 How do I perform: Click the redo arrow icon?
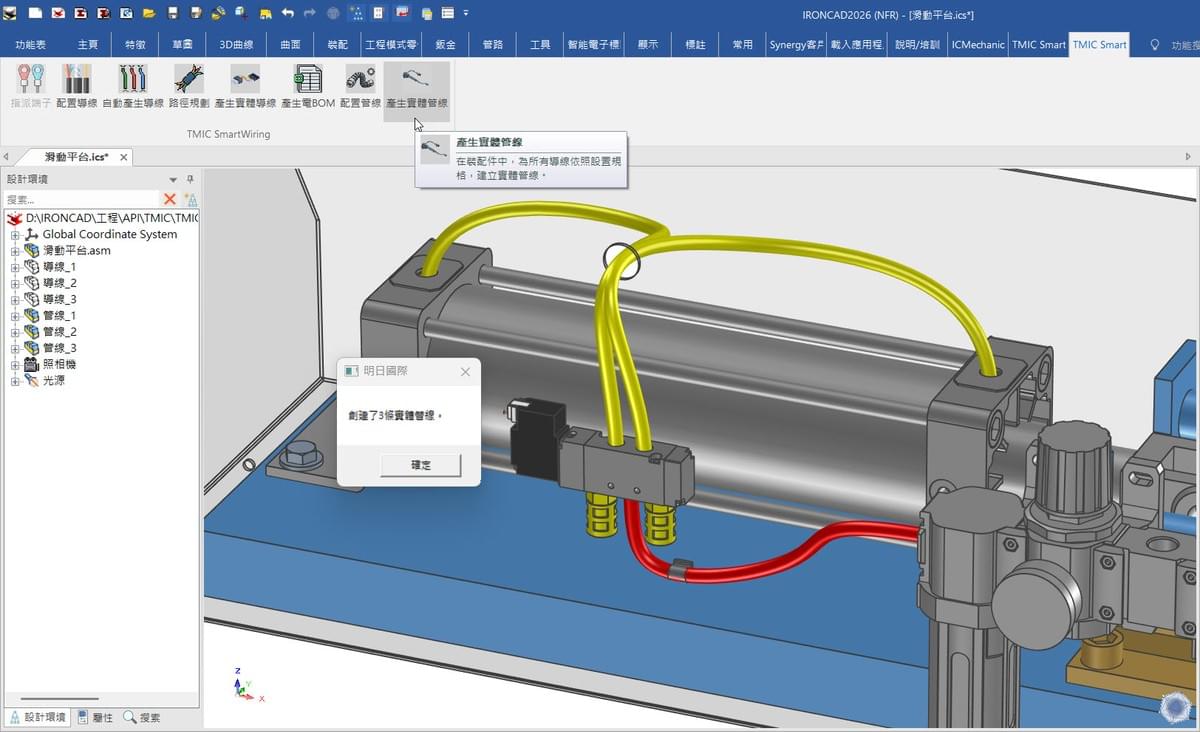[x=310, y=14]
